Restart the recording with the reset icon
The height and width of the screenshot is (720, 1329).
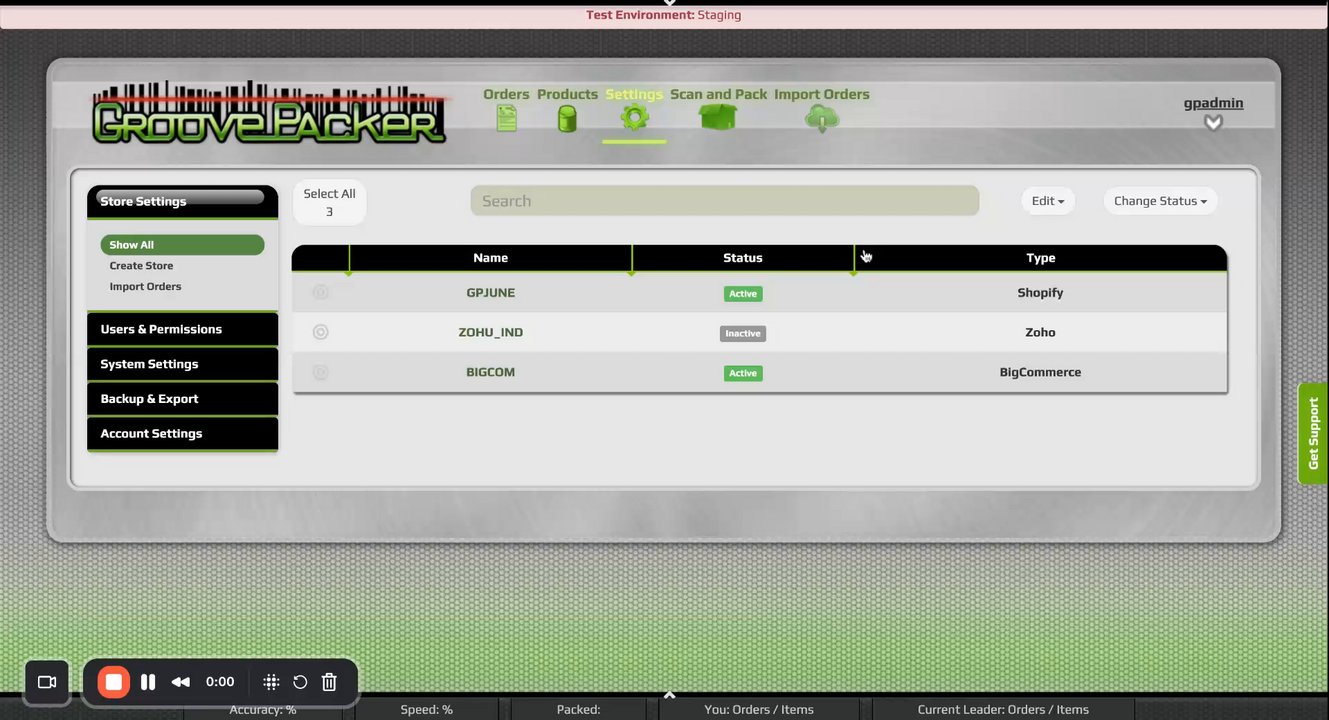(x=300, y=682)
